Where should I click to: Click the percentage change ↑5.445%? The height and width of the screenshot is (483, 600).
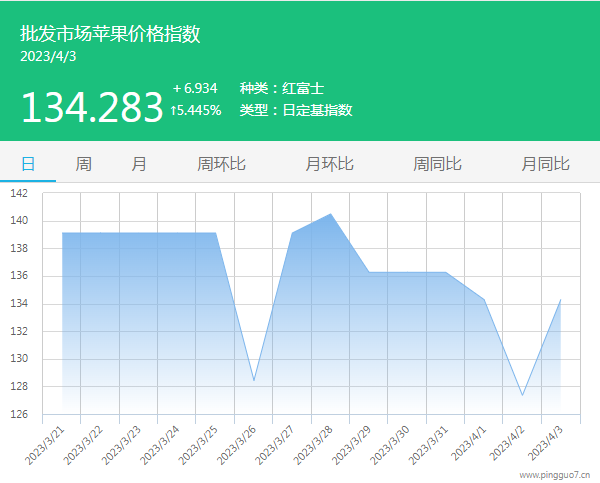(x=196, y=111)
